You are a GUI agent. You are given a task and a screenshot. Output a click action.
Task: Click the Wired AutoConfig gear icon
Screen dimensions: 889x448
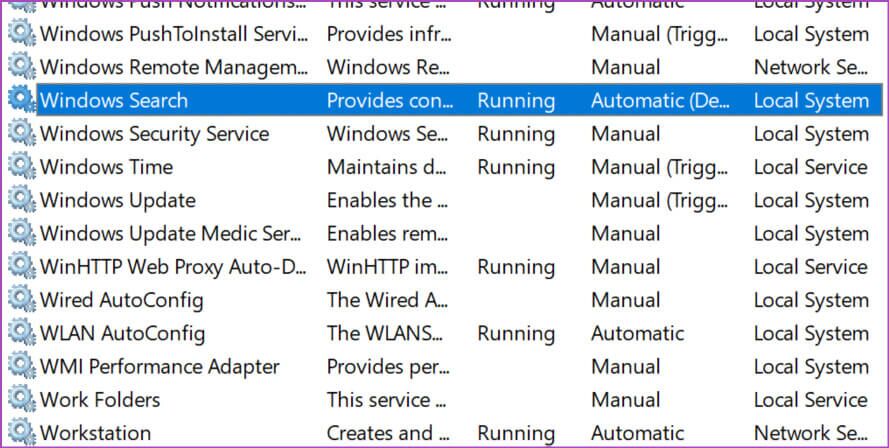point(20,300)
